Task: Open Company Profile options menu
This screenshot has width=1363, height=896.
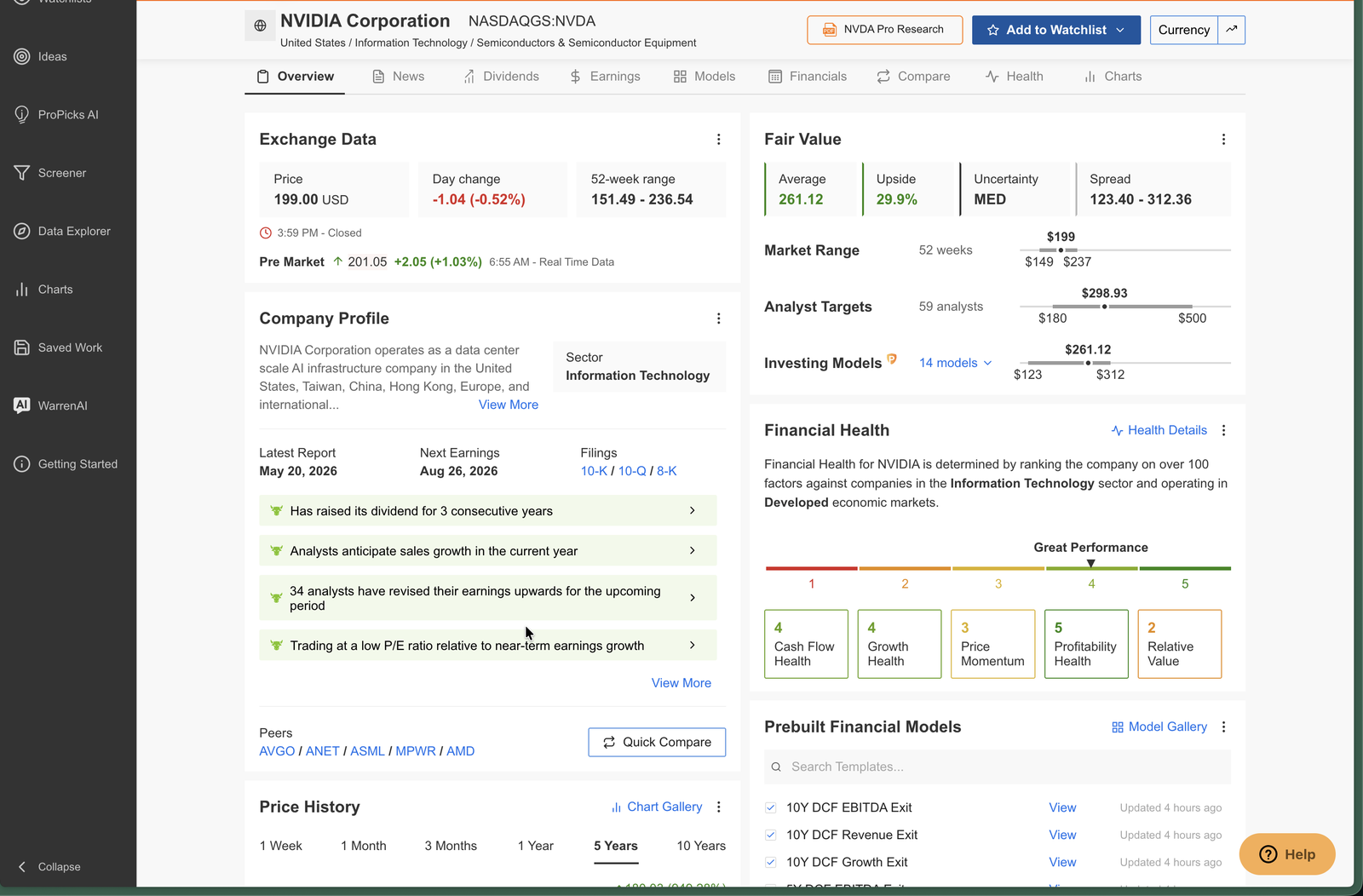Action: pyautogui.click(x=718, y=319)
